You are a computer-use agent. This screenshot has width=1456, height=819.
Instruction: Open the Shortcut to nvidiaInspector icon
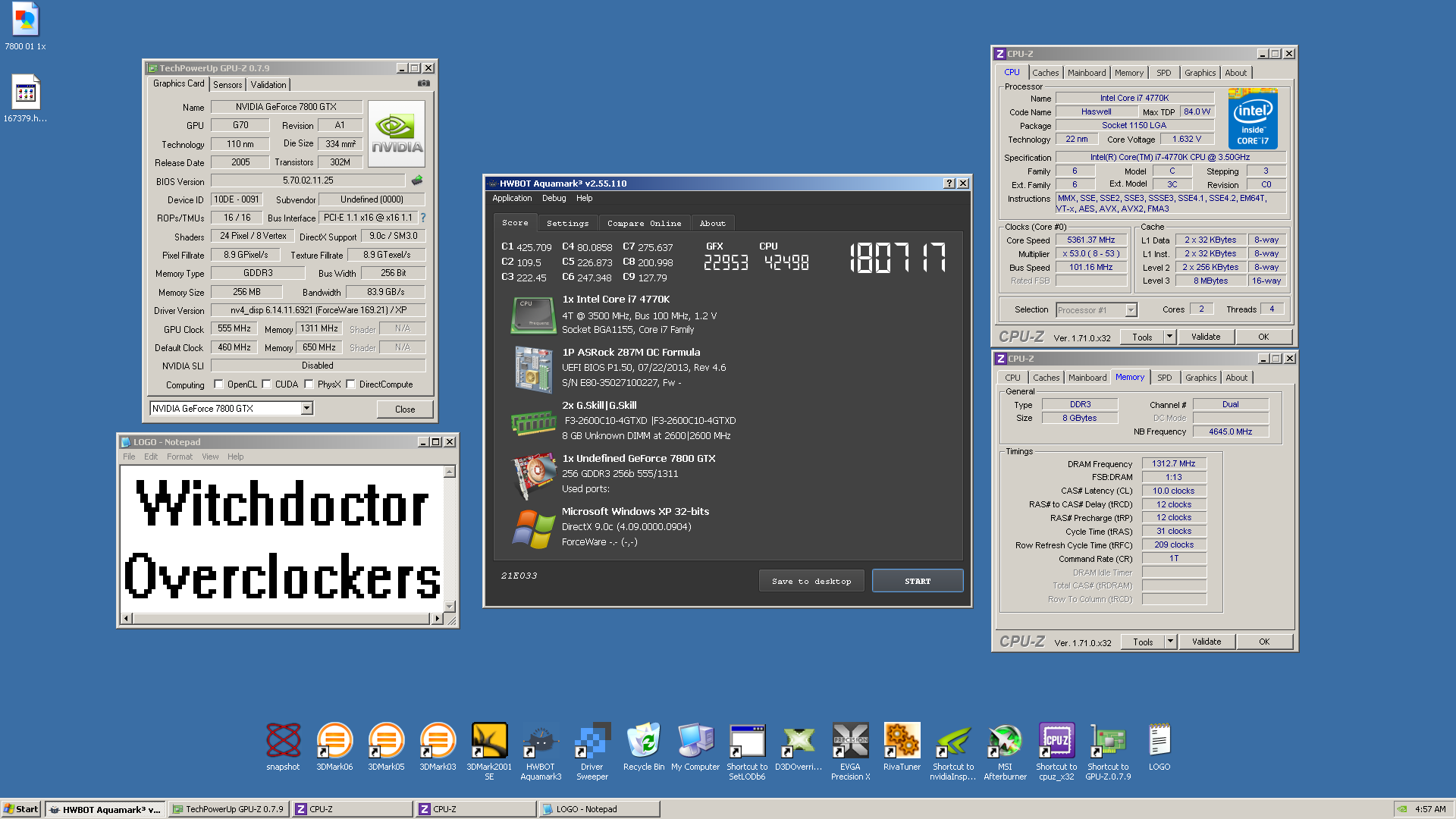tap(953, 751)
